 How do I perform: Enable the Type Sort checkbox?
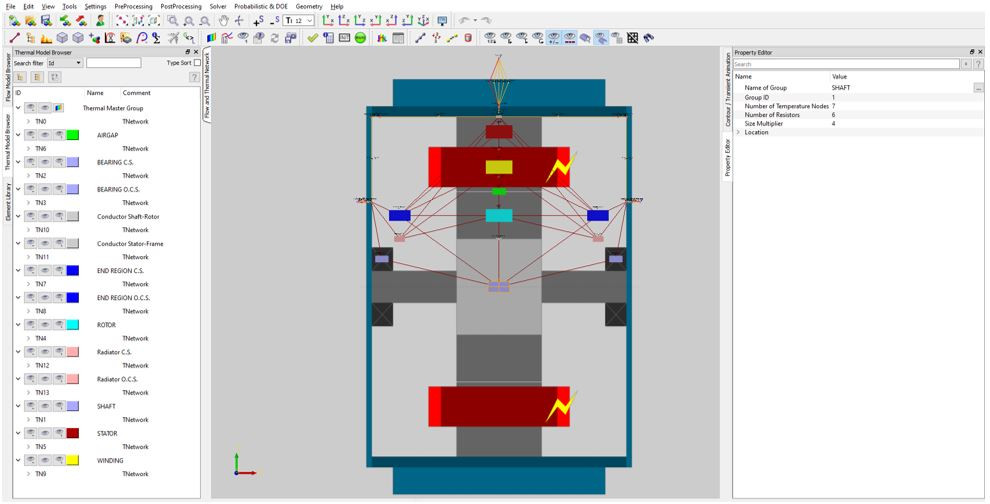point(197,63)
